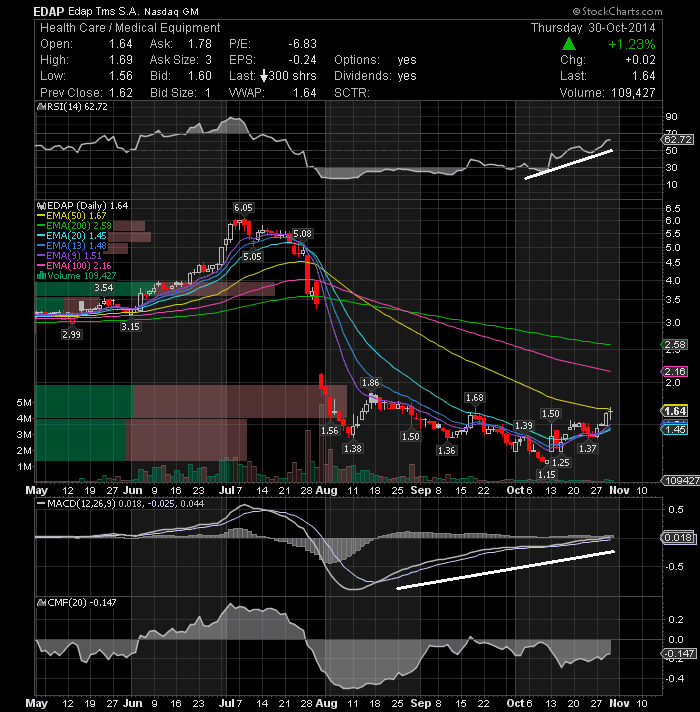Image resolution: width=700 pixels, height=712 pixels.
Task: Click the volume bars icon in legend
Action: [41, 276]
